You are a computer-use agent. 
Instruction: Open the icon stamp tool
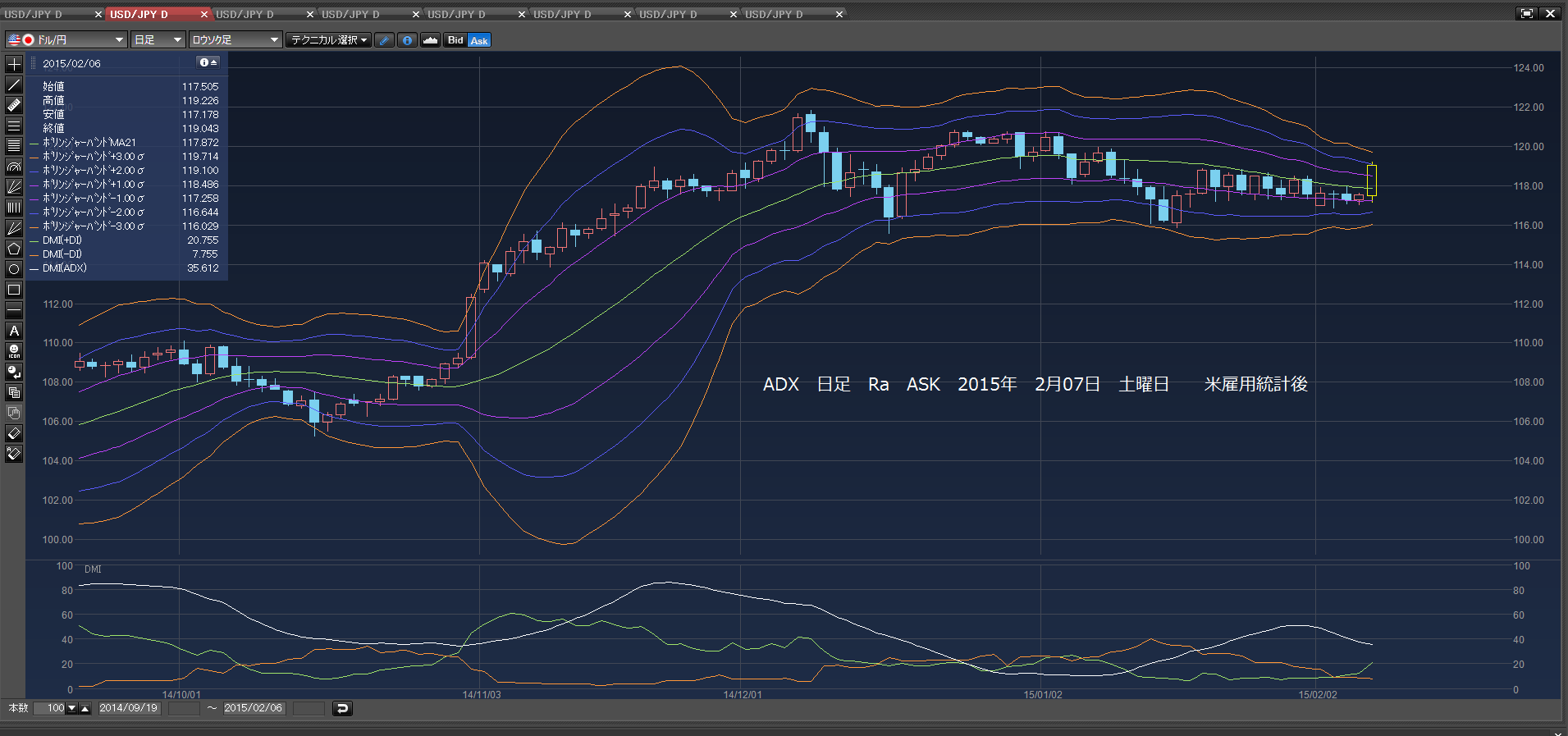coord(14,351)
